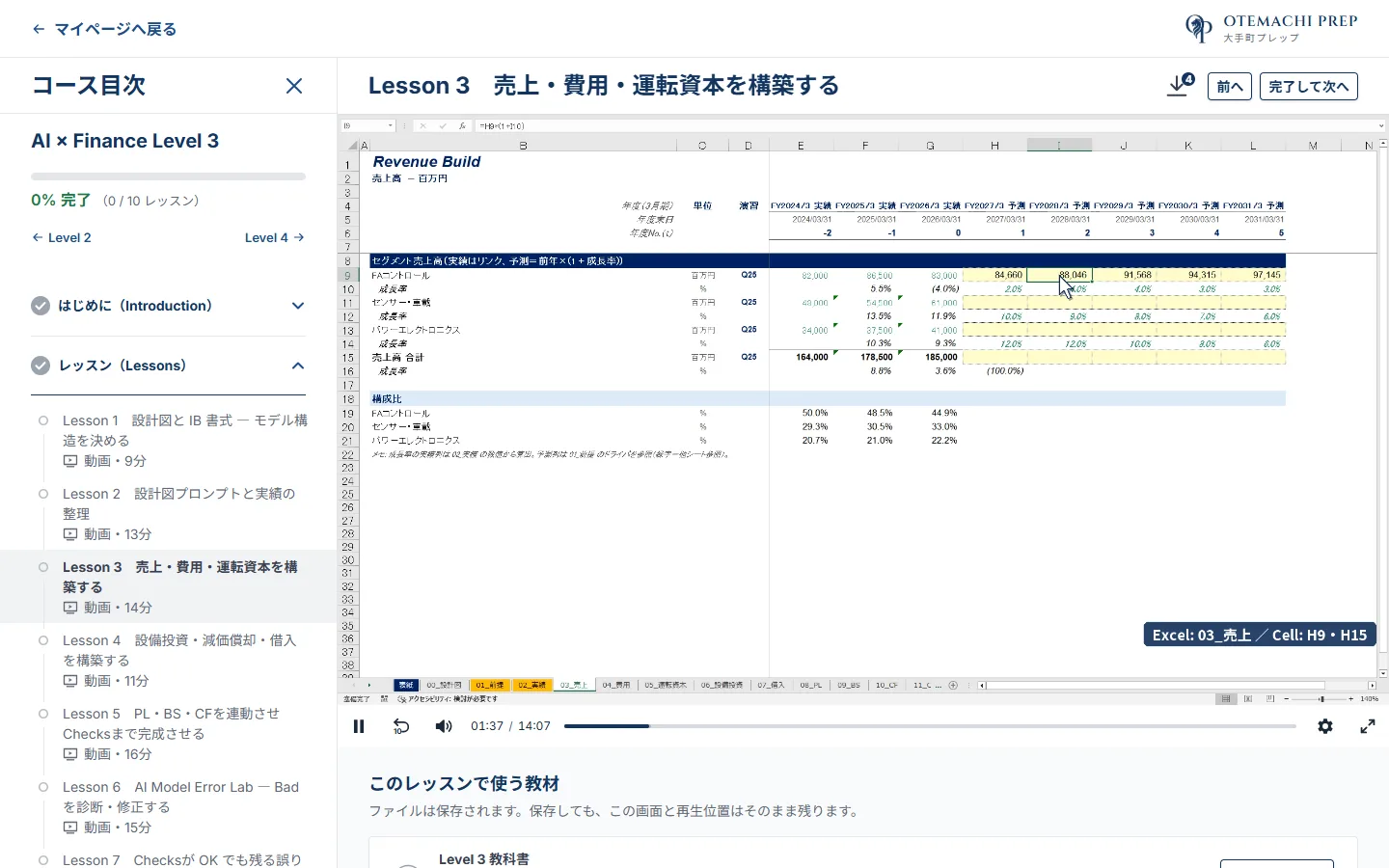Click the 完了して次へ button
The height and width of the screenshot is (868, 1389).
(x=1309, y=87)
